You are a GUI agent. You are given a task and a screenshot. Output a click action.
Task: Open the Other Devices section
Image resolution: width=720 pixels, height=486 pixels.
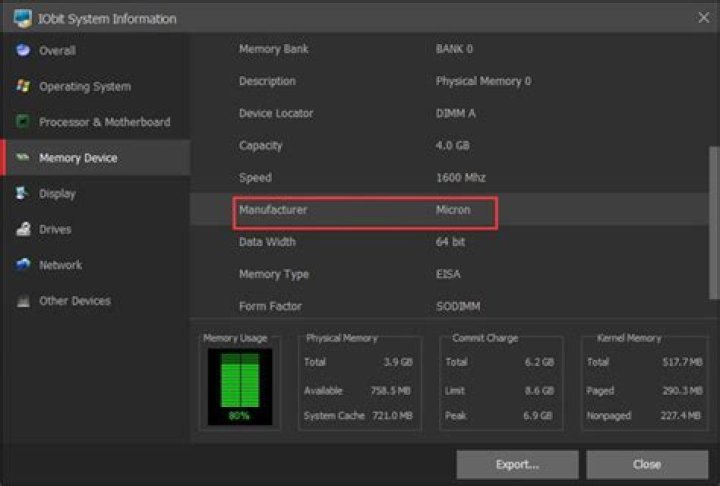96,301
